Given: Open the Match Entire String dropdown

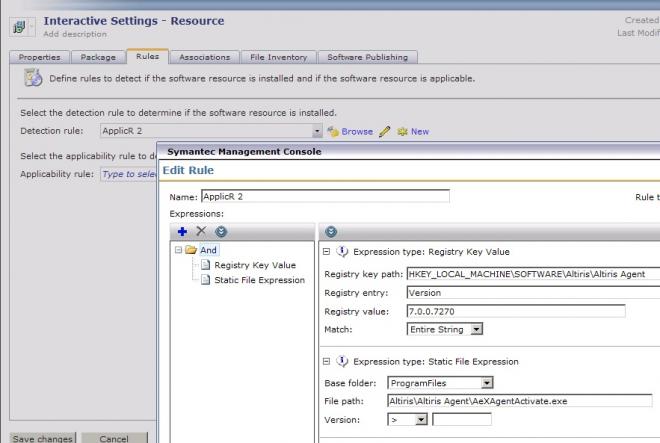Looking at the screenshot, I should (476, 329).
